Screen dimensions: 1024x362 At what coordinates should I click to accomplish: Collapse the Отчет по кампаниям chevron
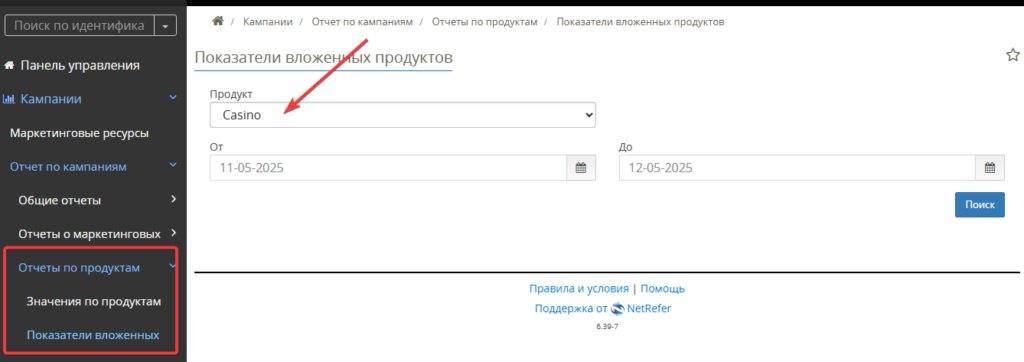click(x=172, y=165)
